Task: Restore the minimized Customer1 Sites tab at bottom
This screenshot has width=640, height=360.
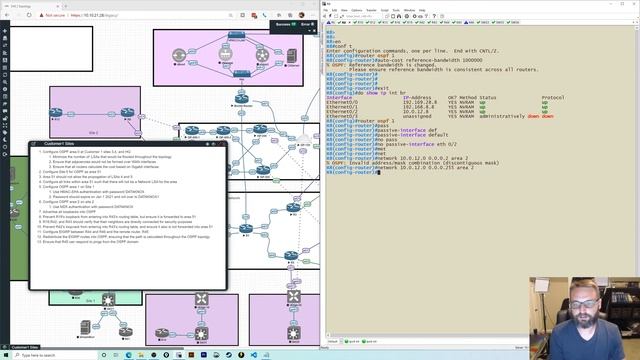Action: pos(24,347)
